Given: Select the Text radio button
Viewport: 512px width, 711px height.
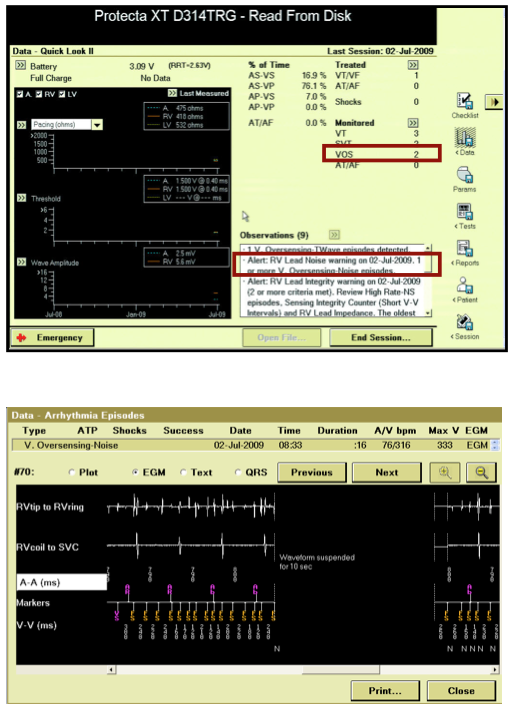Looking at the screenshot, I should tap(183, 472).
